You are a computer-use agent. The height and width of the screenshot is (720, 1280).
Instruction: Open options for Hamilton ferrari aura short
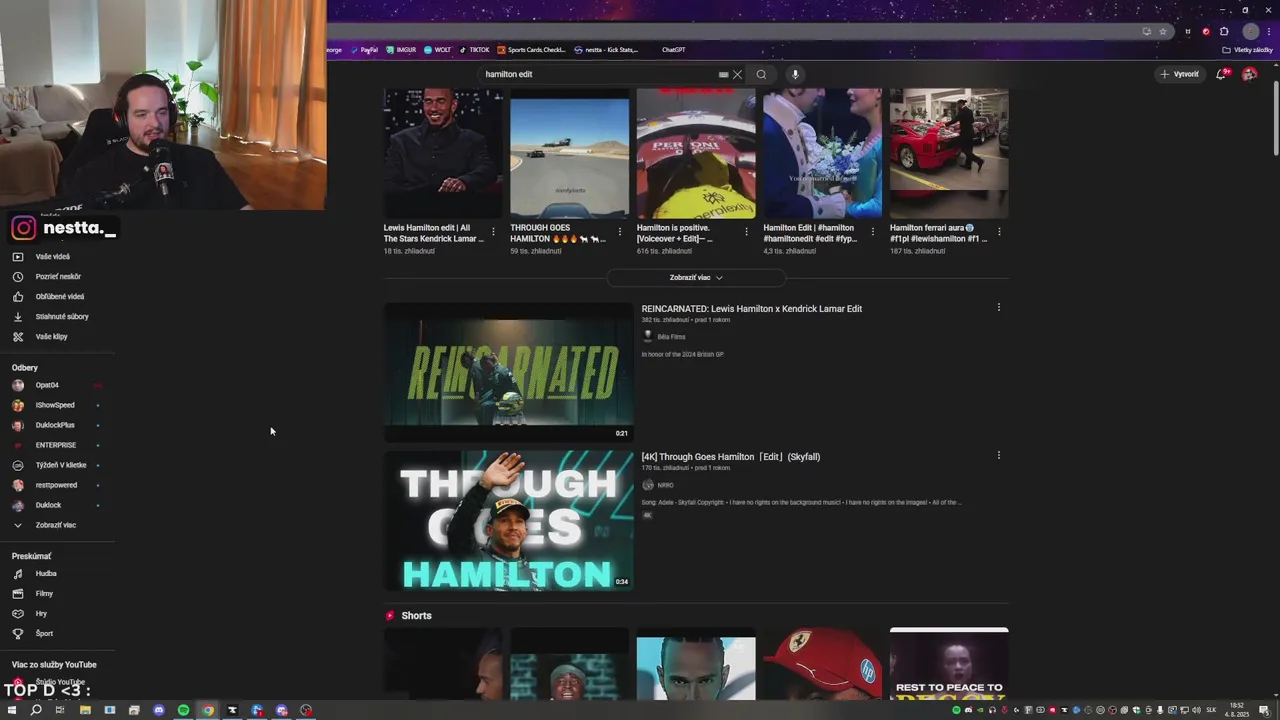(999, 232)
